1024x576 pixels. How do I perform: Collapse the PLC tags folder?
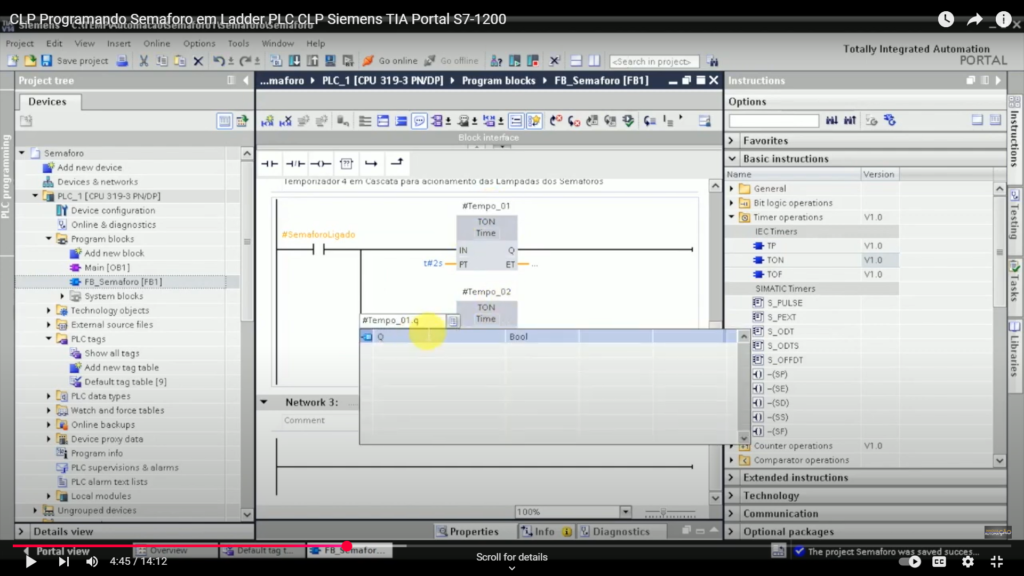49,339
